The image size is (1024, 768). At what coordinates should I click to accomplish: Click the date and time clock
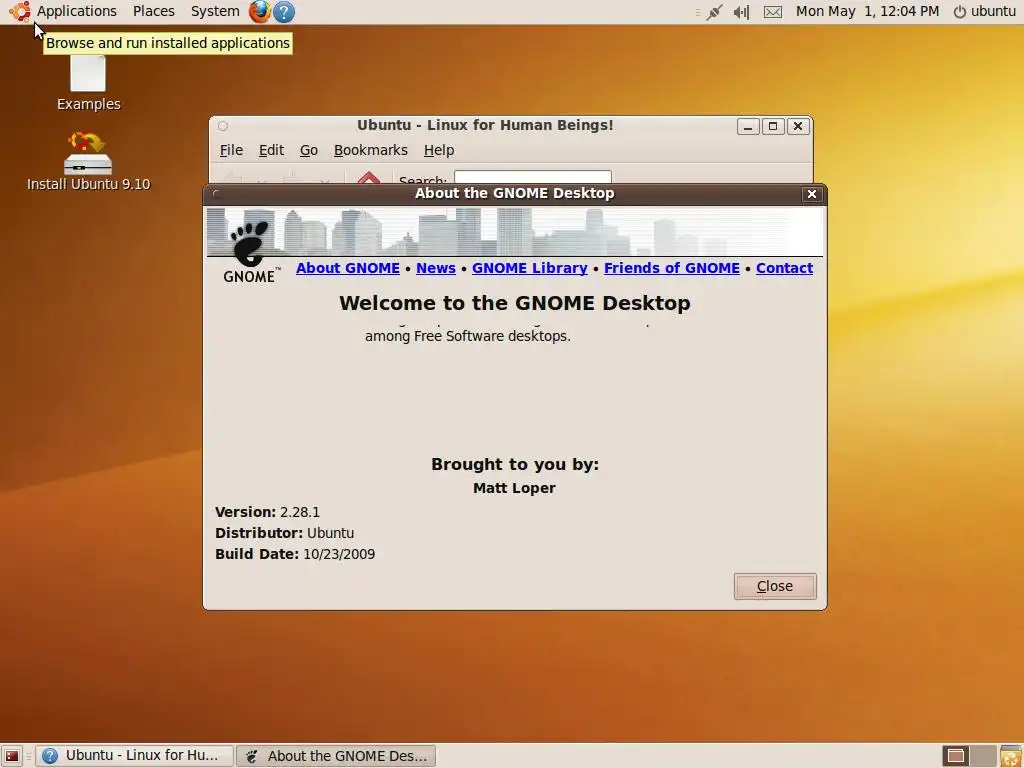[x=867, y=11]
